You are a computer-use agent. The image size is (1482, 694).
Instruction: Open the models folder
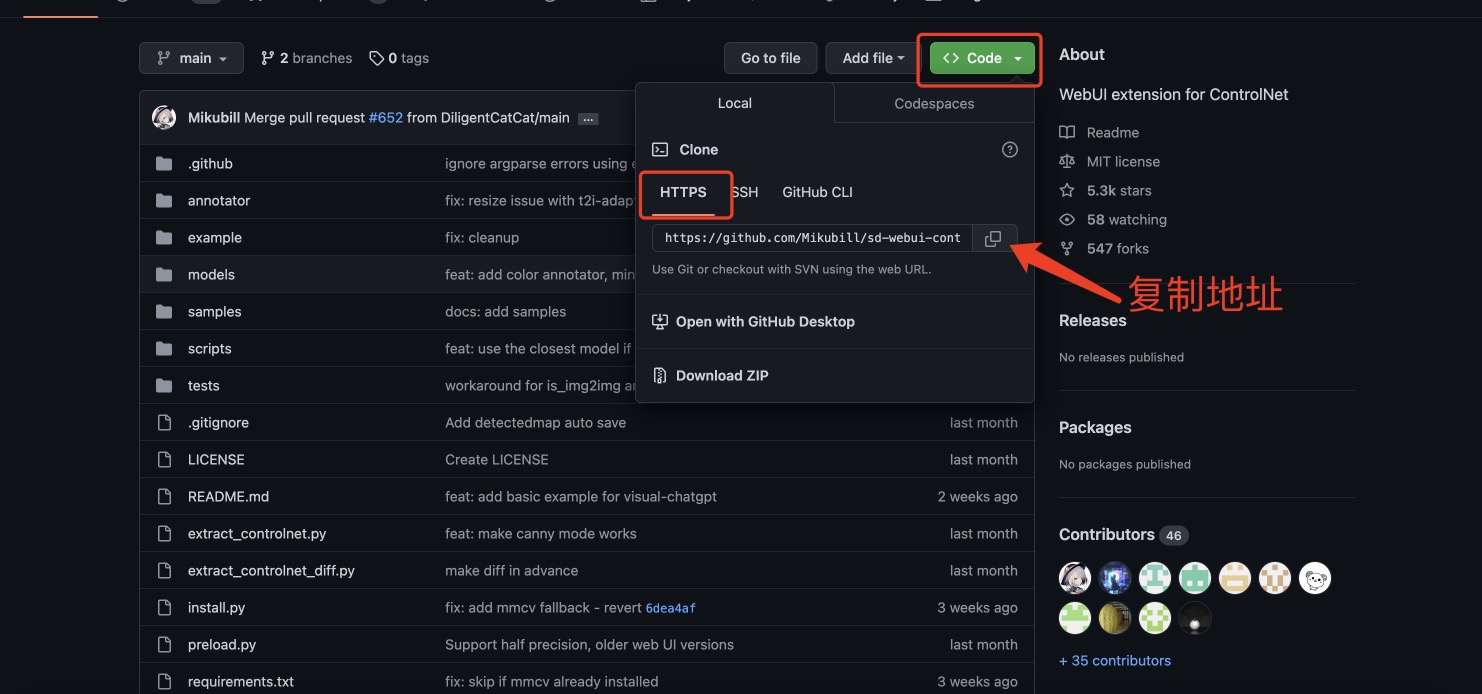coord(211,274)
